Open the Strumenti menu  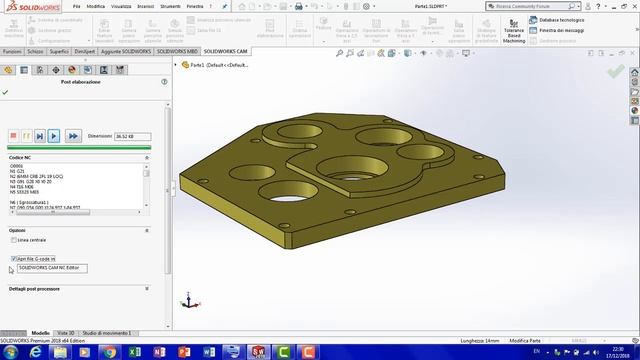coord(170,6)
